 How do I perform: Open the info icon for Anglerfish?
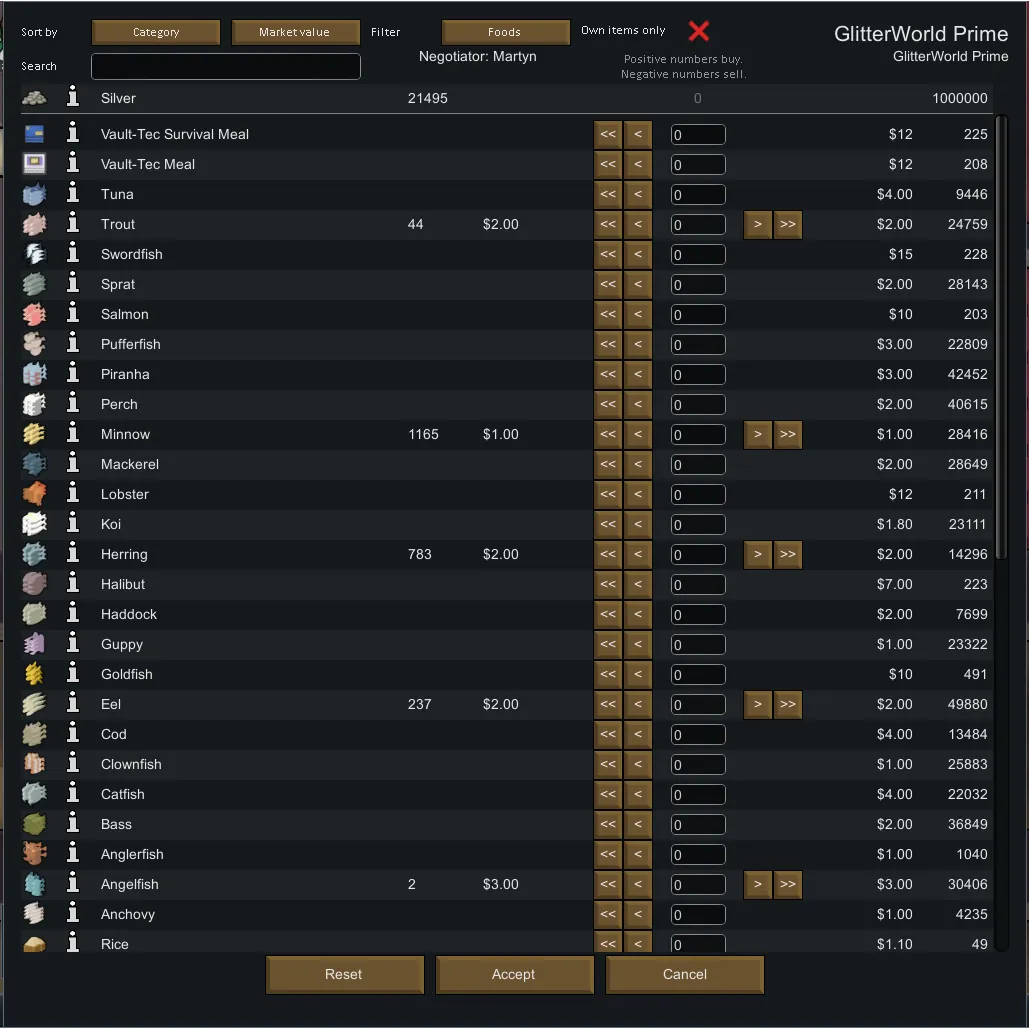[72, 854]
